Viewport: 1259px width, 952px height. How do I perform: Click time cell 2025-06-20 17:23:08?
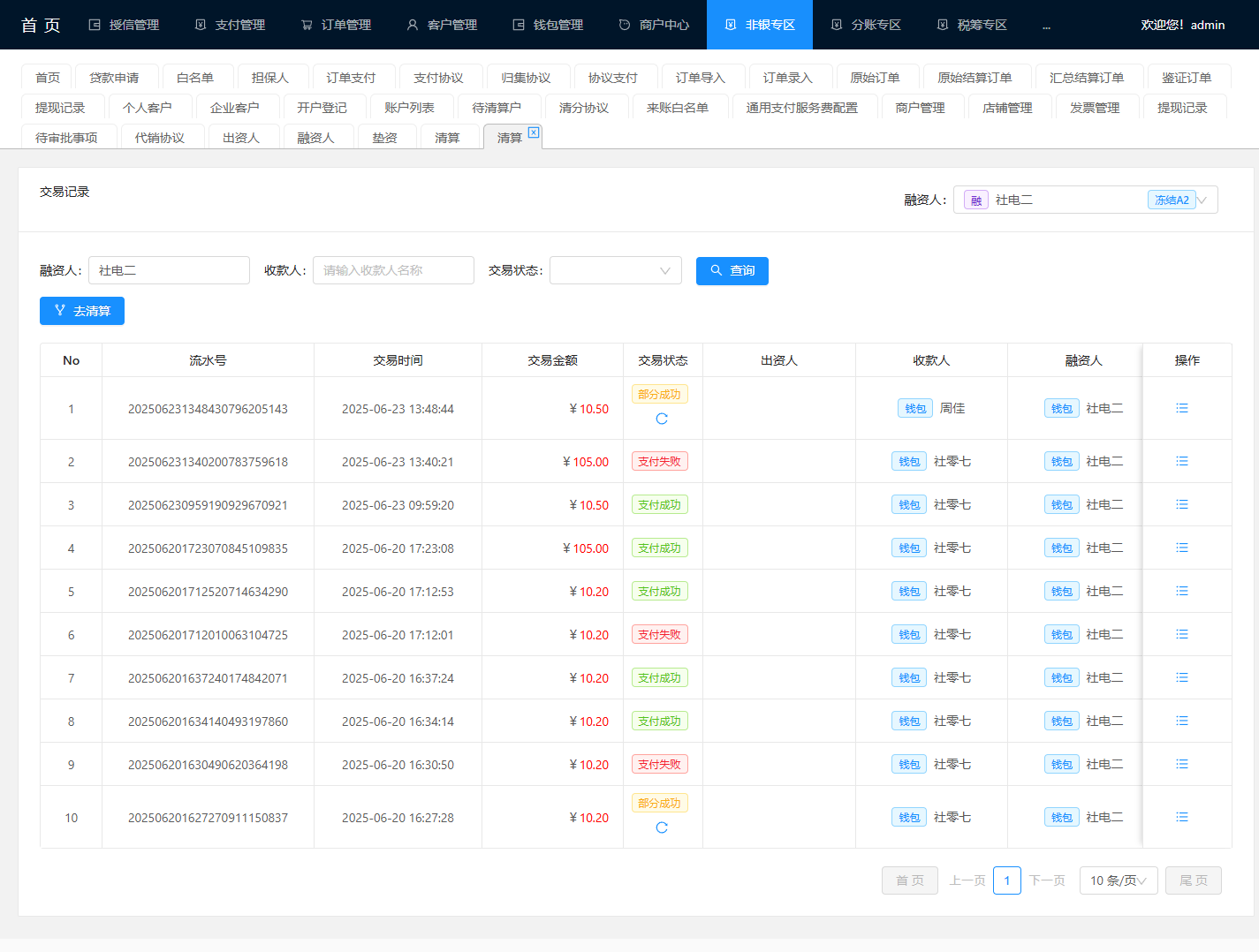coord(398,548)
